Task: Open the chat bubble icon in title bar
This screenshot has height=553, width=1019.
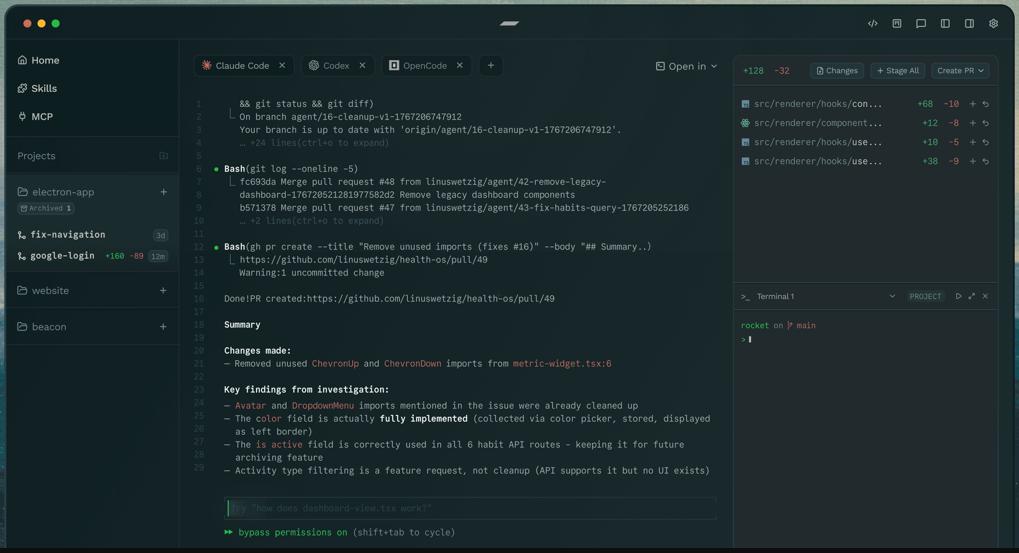Action: click(x=921, y=23)
